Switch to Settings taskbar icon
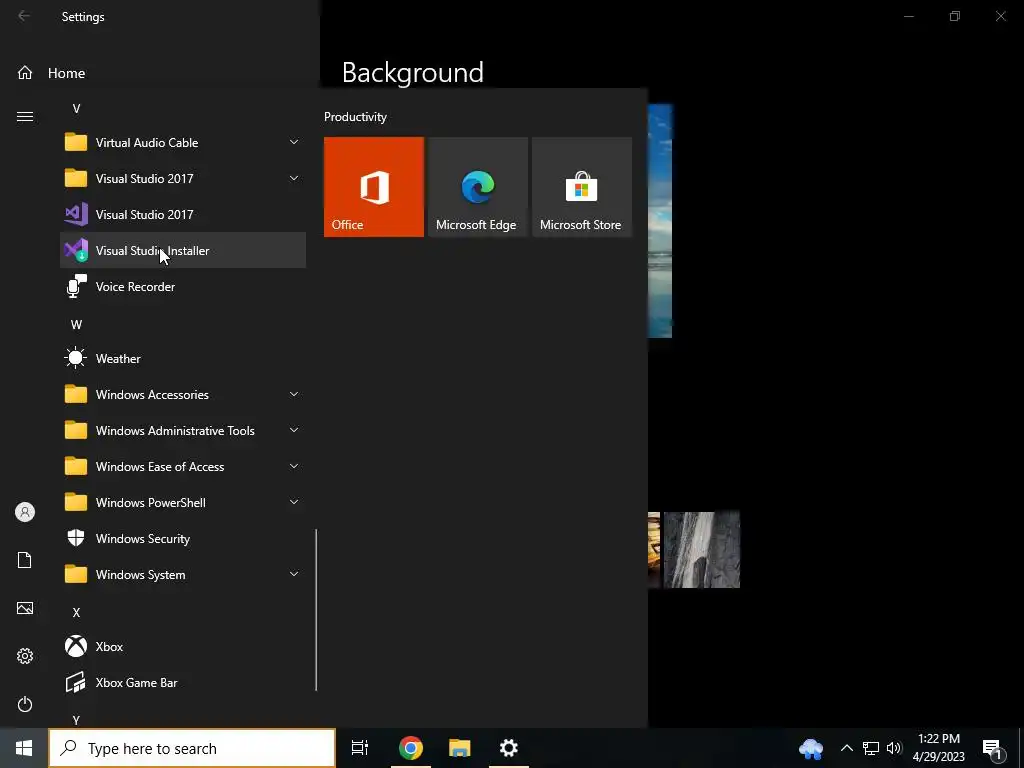Image resolution: width=1024 pixels, height=768 pixels. click(x=509, y=748)
